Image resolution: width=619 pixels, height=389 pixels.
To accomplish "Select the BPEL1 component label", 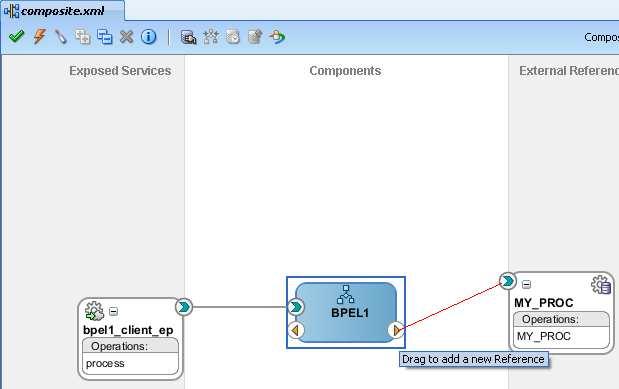I will [350, 313].
